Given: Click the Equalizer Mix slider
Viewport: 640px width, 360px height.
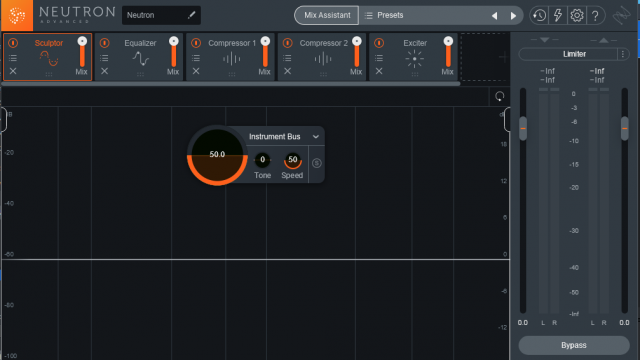Looking at the screenshot, I should tap(173, 52).
